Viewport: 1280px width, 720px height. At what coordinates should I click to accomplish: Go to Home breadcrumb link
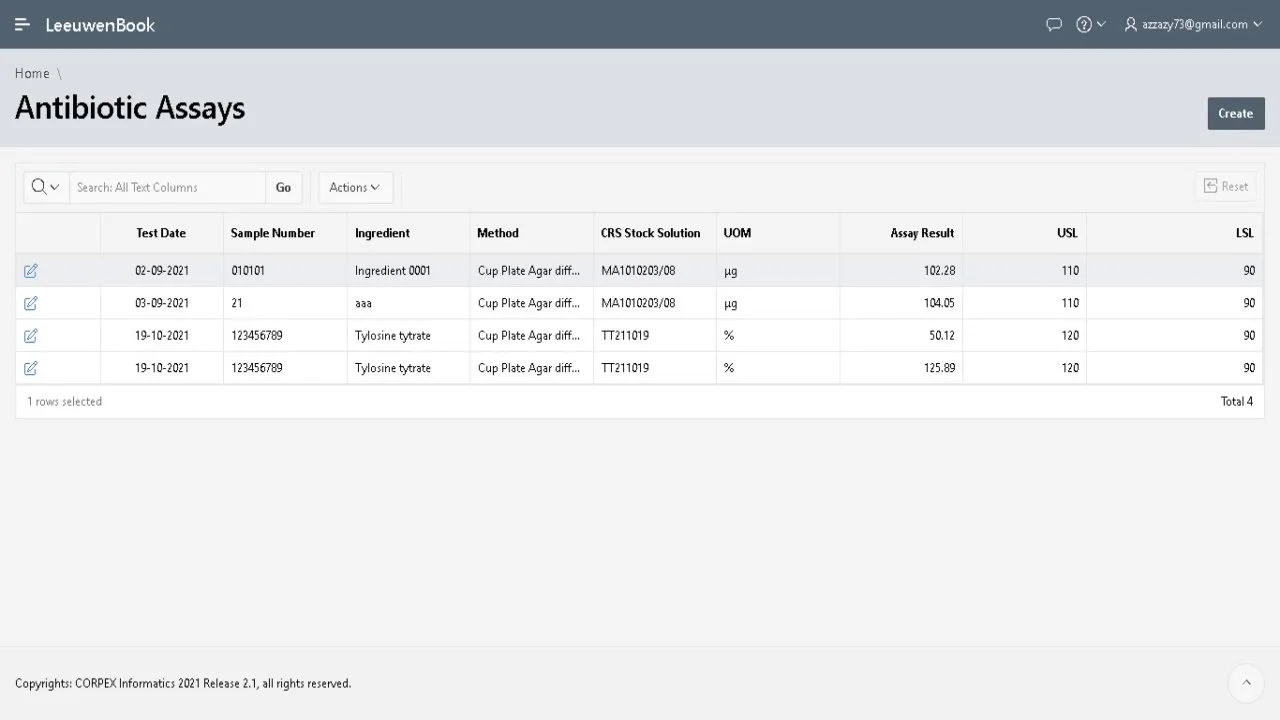point(32,73)
